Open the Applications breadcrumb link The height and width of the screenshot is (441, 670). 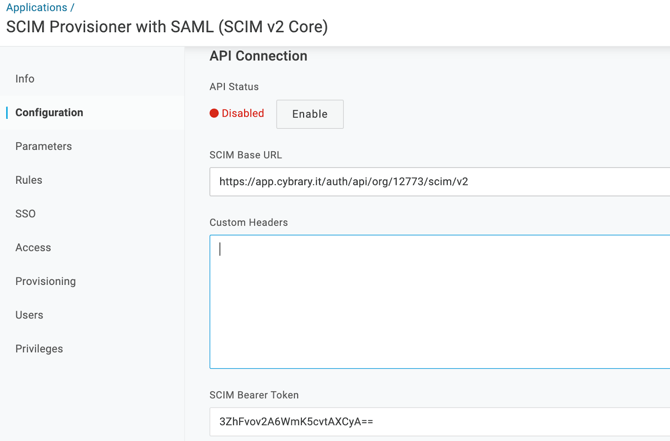coord(36,7)
